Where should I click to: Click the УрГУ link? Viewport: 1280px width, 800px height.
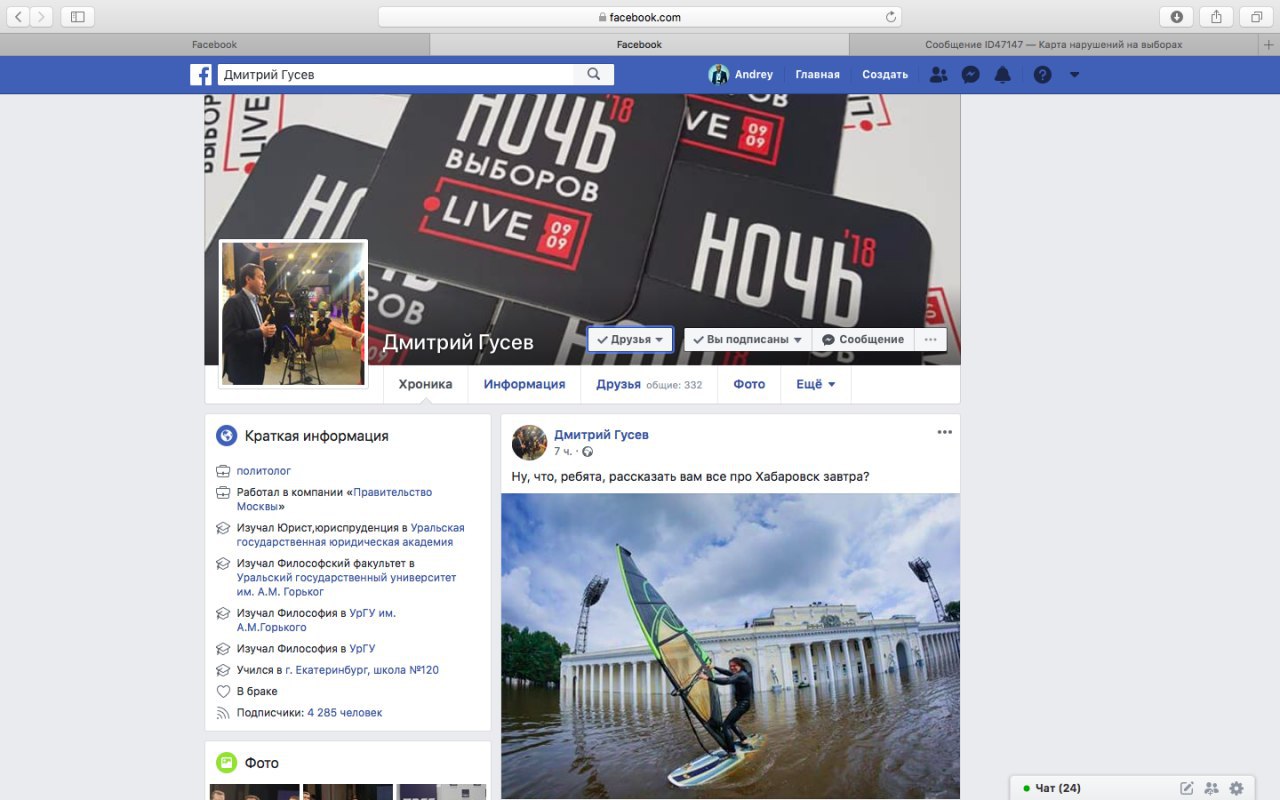coord(363,649)
